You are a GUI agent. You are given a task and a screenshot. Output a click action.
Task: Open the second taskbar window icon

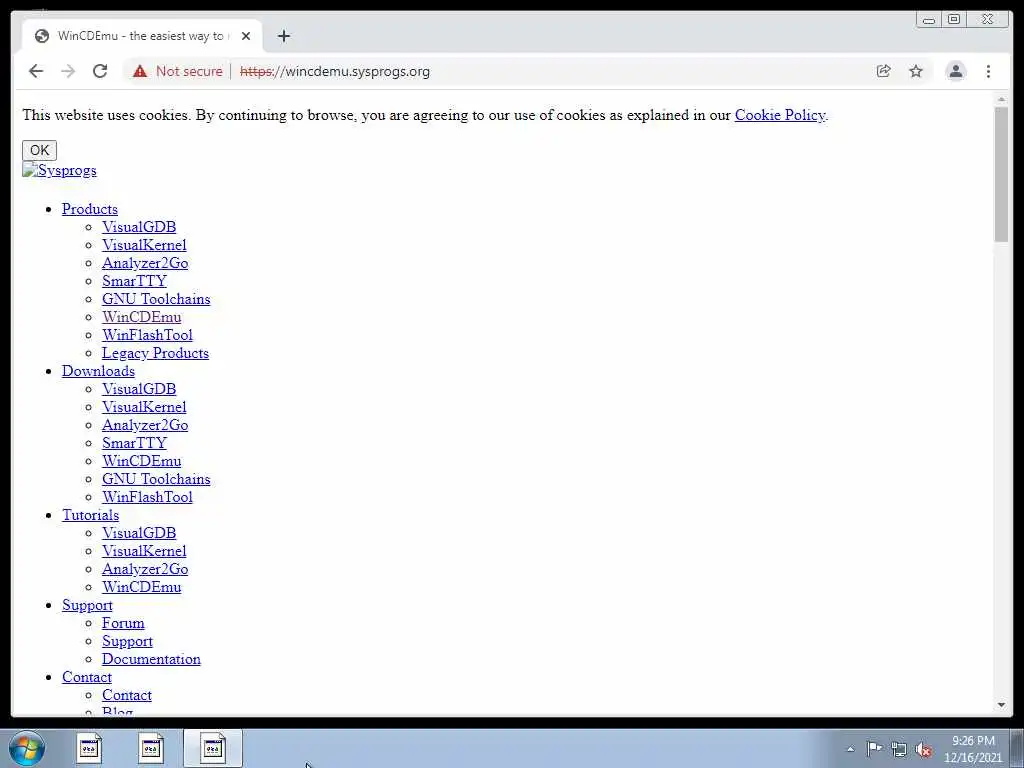(x=151, y=748)
